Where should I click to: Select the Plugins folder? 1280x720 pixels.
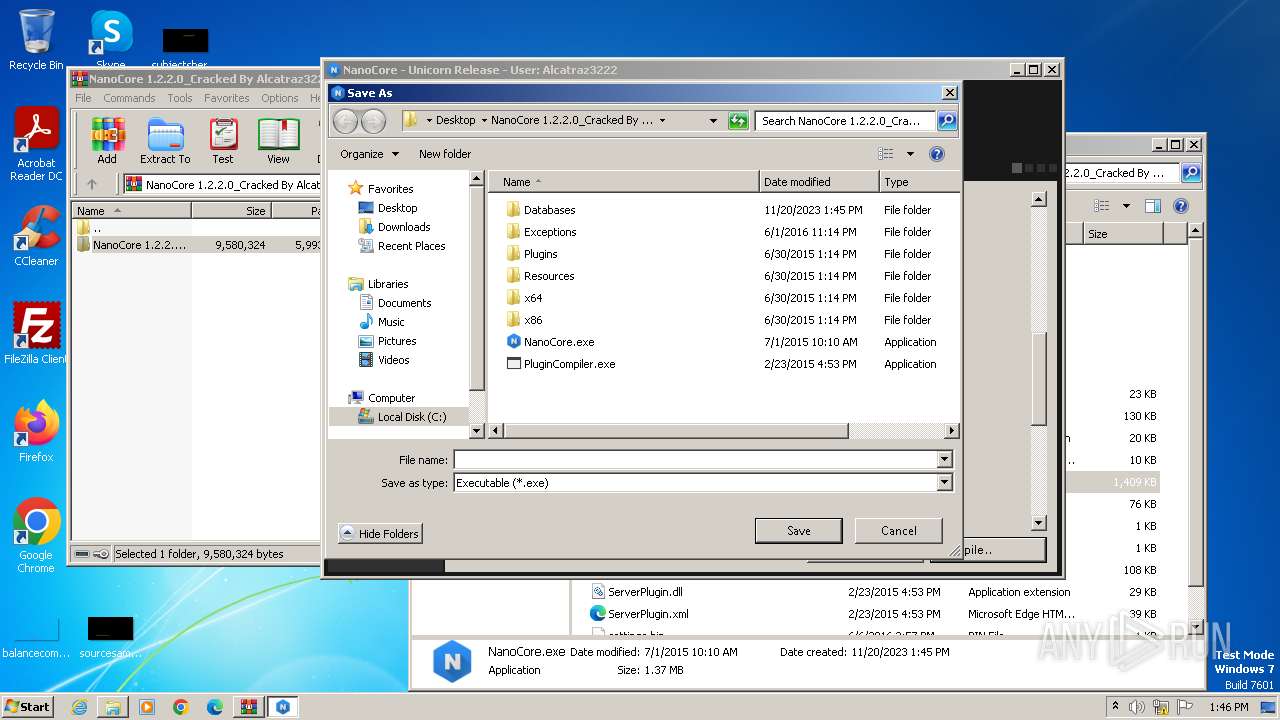pyautogui.click(x=541, y=254)
